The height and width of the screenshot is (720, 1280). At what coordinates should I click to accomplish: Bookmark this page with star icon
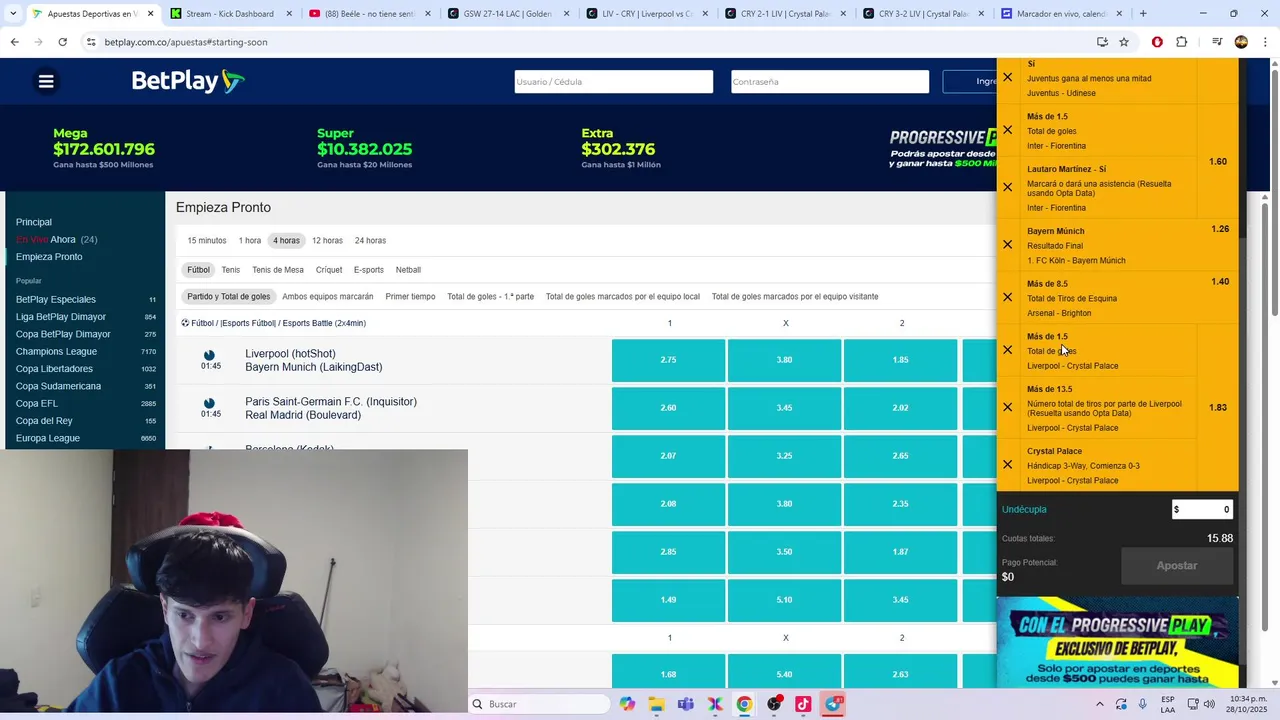coord(1124,42)
